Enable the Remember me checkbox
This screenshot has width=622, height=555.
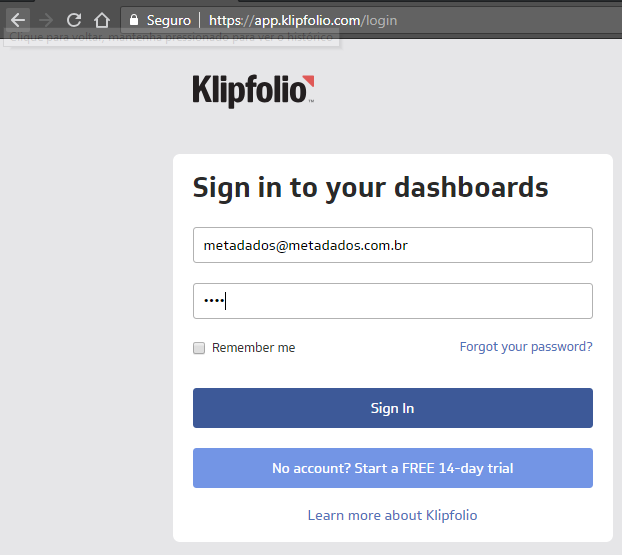tap(199, 348)
